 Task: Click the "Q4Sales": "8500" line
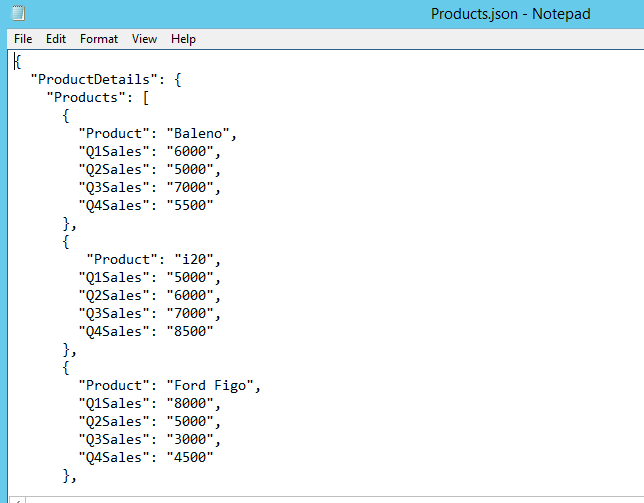[146, 331]
